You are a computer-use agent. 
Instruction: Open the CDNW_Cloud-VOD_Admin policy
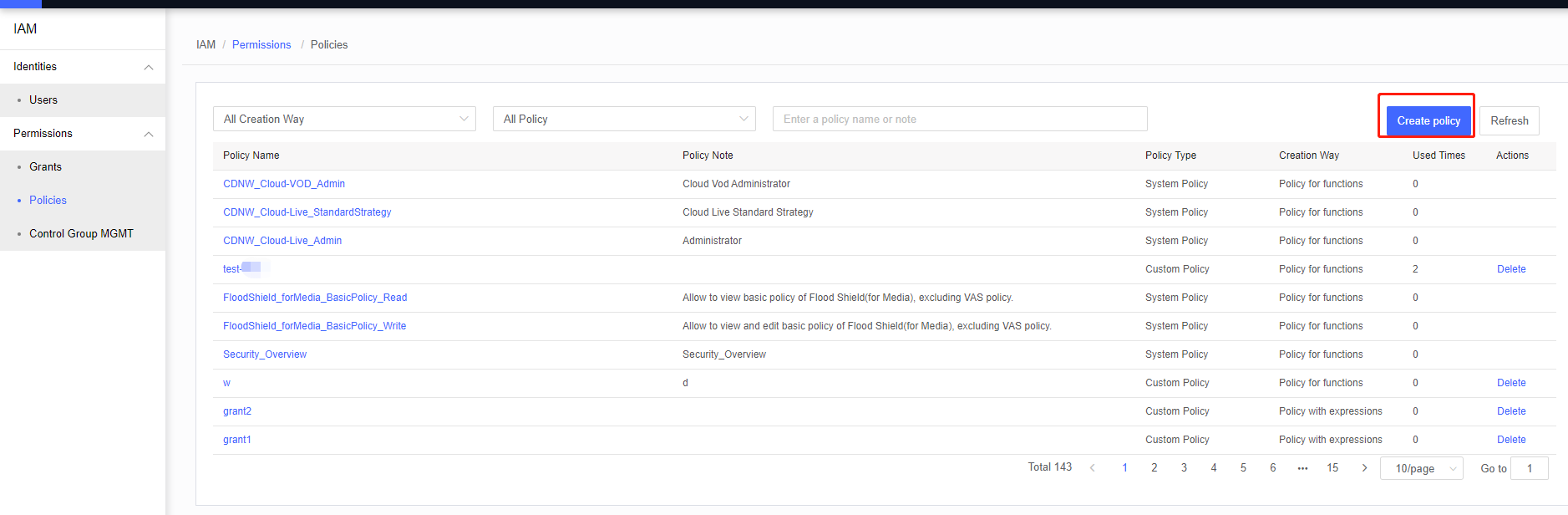284,184
